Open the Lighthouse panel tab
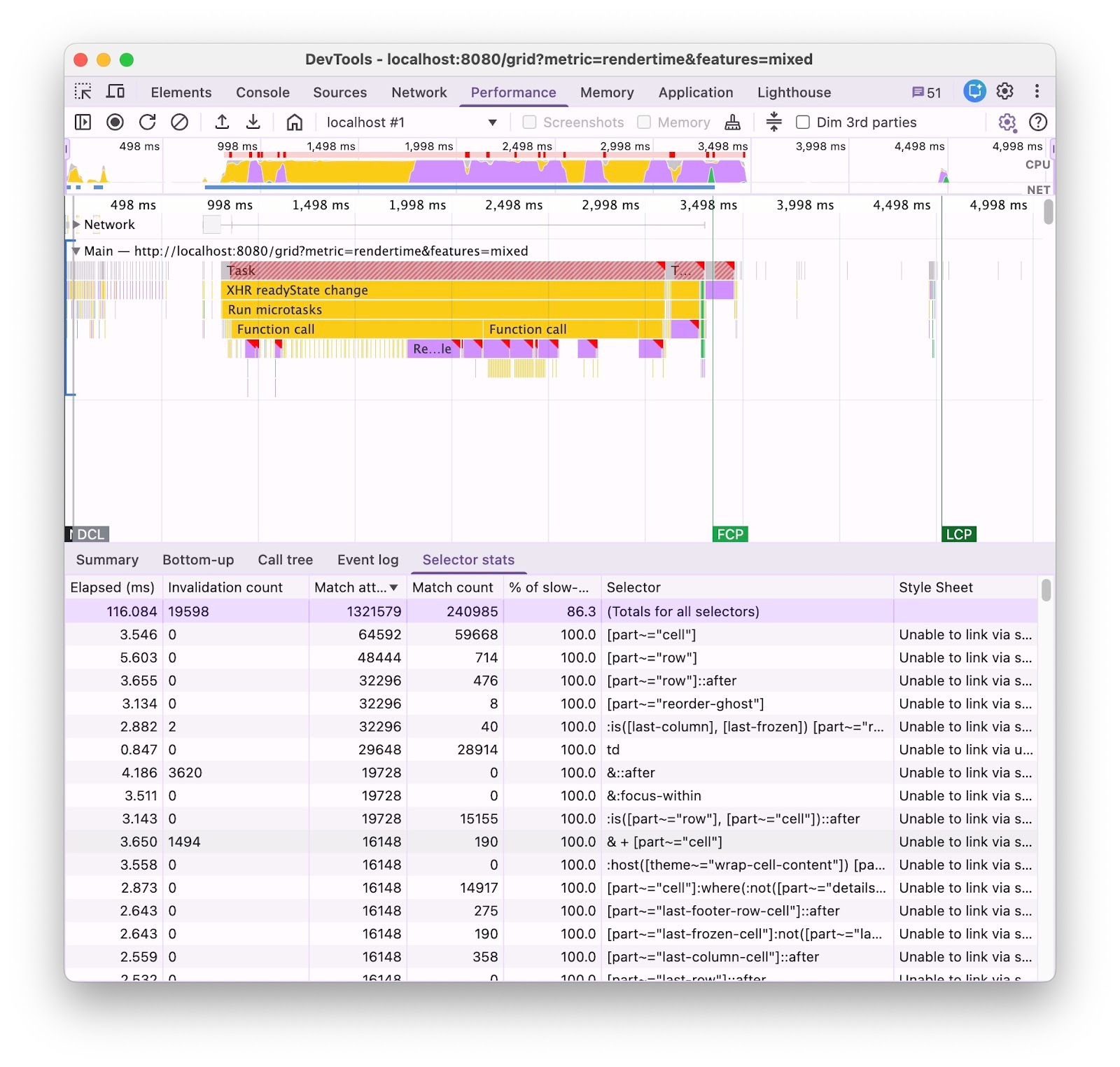1120x1067 pixels. point(794,92)
